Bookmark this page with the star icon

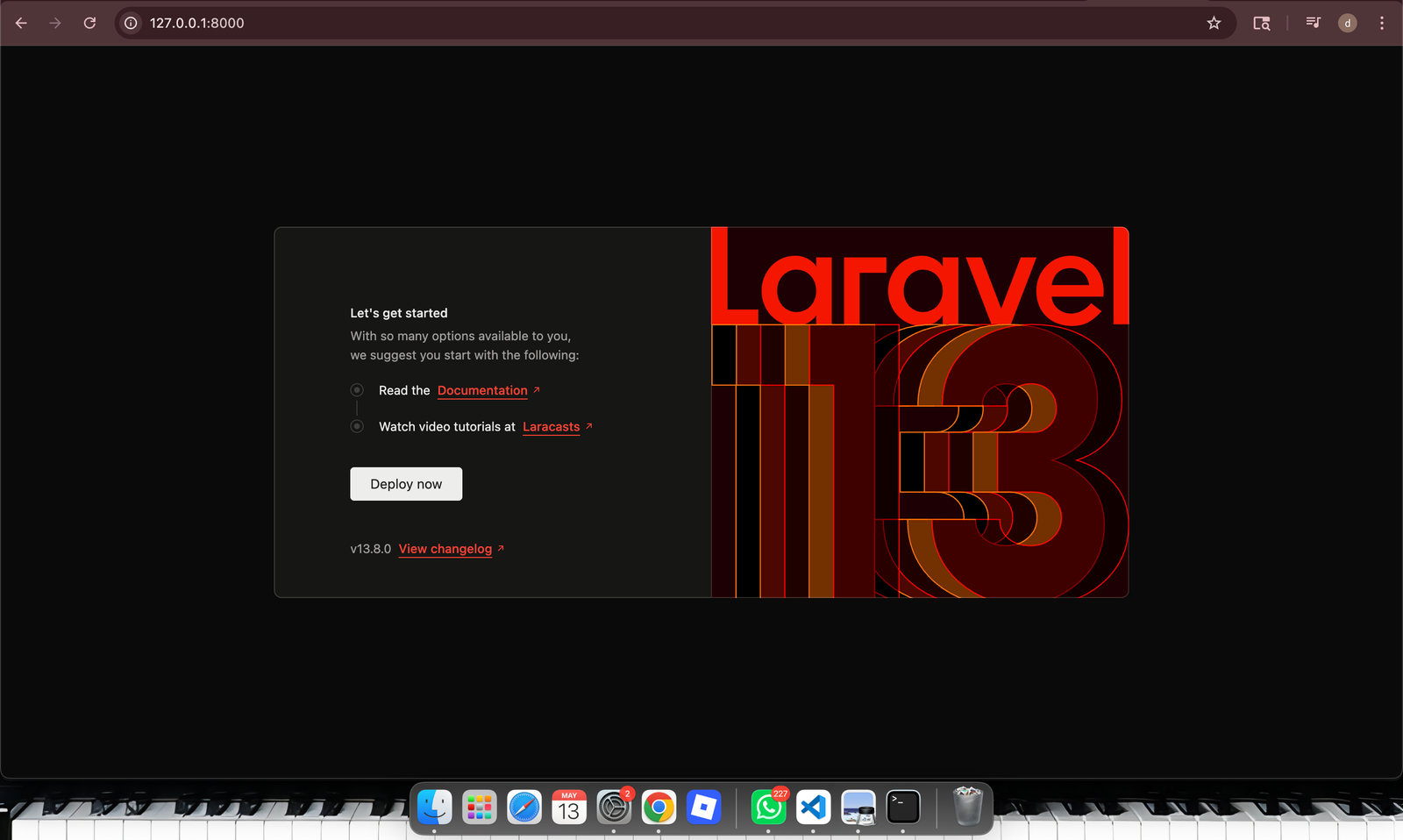pos(1214,23)
